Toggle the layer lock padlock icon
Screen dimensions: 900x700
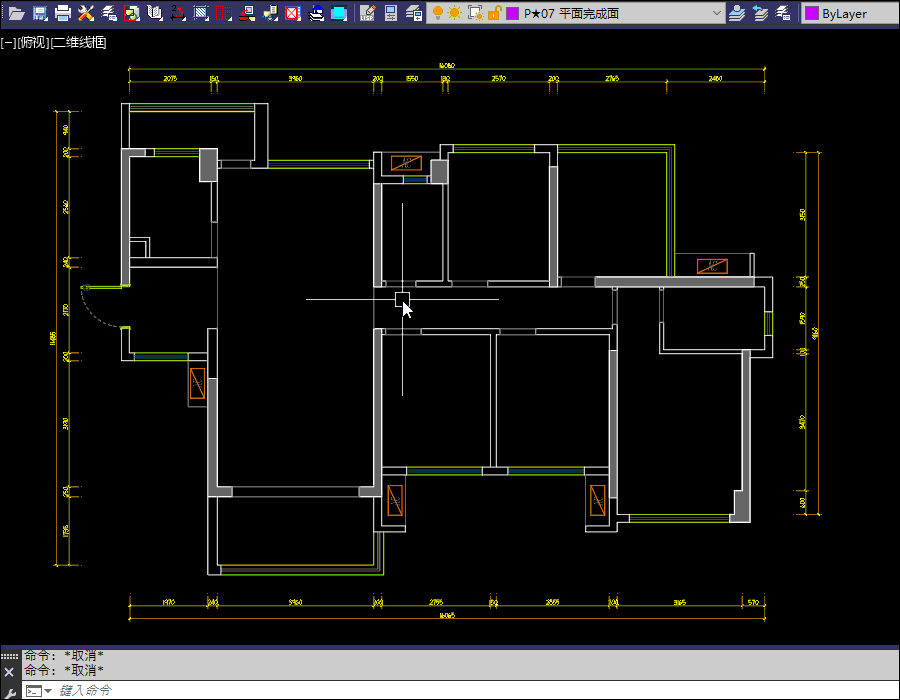tap(494, 13)
